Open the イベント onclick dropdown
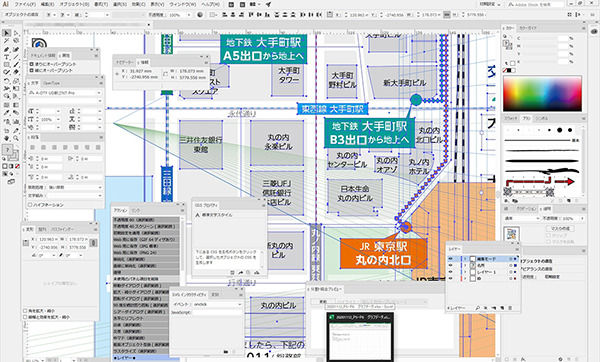 point(217,304)
